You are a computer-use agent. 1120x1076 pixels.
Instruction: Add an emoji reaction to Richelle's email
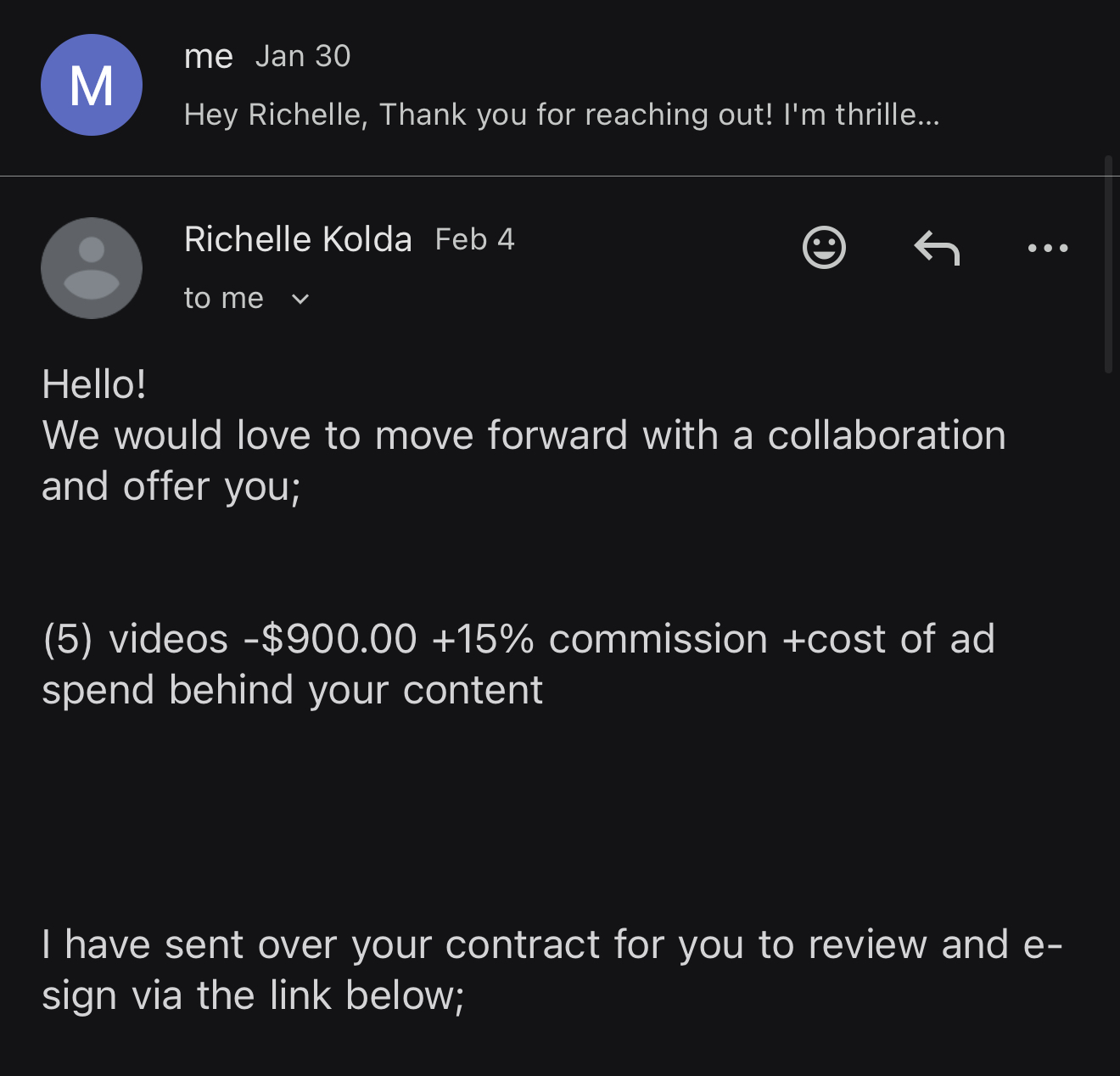(x=824, y=248)
